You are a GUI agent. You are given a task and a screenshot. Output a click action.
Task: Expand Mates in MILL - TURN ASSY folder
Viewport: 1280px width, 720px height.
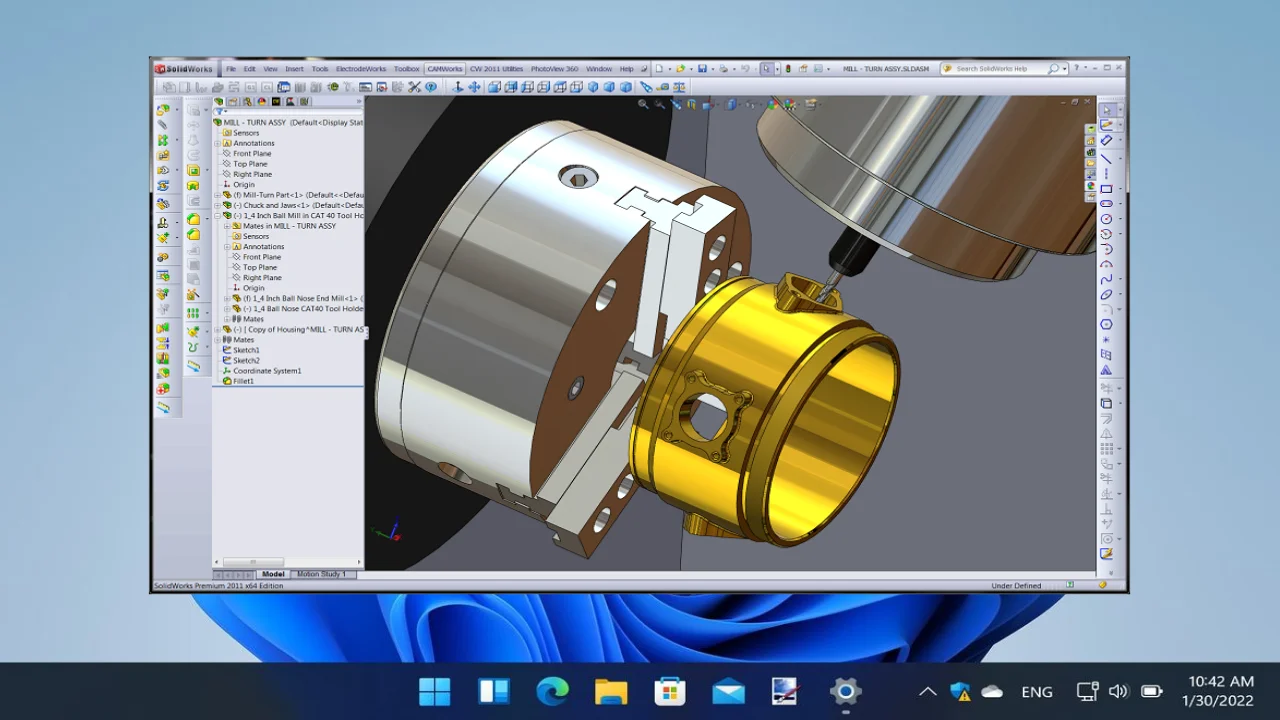227,226
